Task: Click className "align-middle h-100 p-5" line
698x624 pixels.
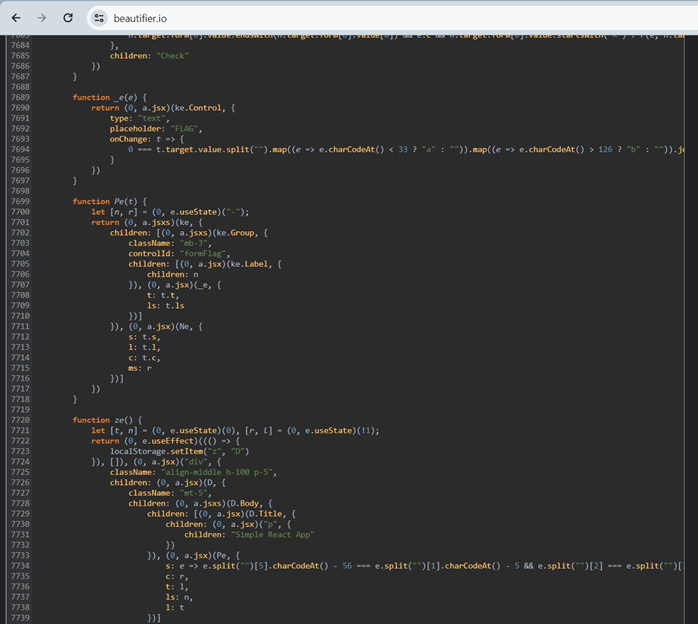Action: click(x=193, y=472)
